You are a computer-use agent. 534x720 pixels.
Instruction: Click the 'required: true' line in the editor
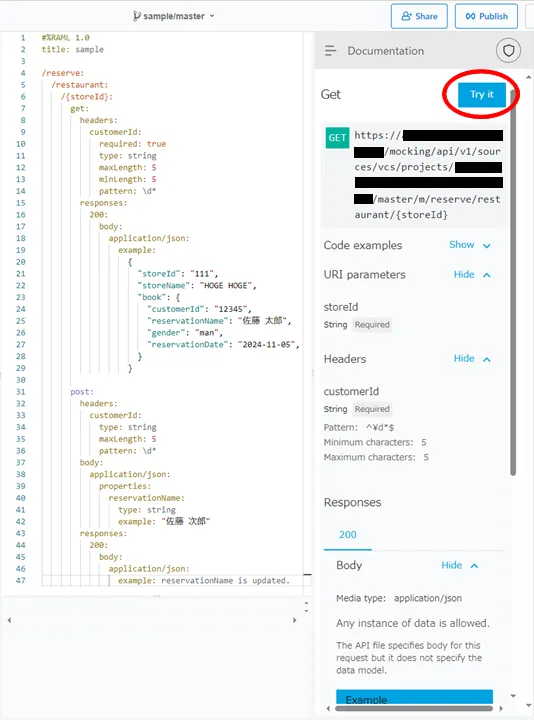click(x=132, y=144)
